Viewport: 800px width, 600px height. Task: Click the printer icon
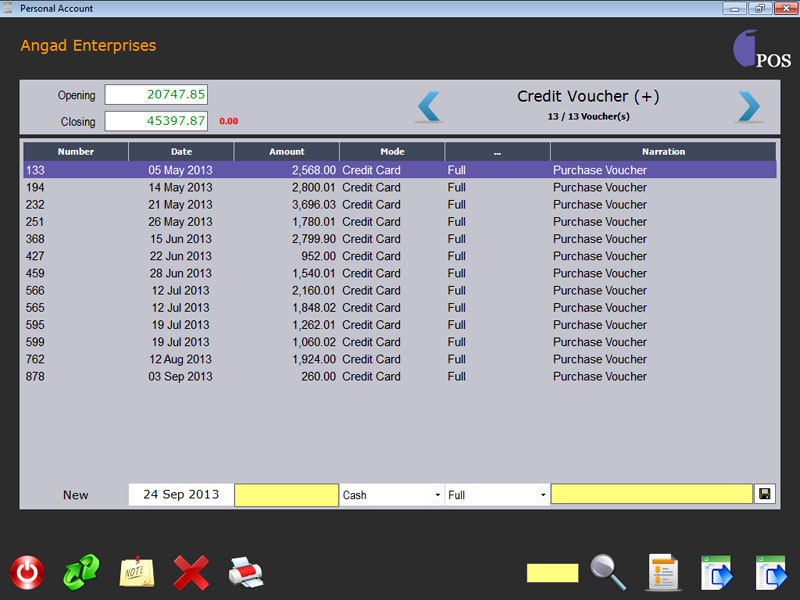coord(245,573)
